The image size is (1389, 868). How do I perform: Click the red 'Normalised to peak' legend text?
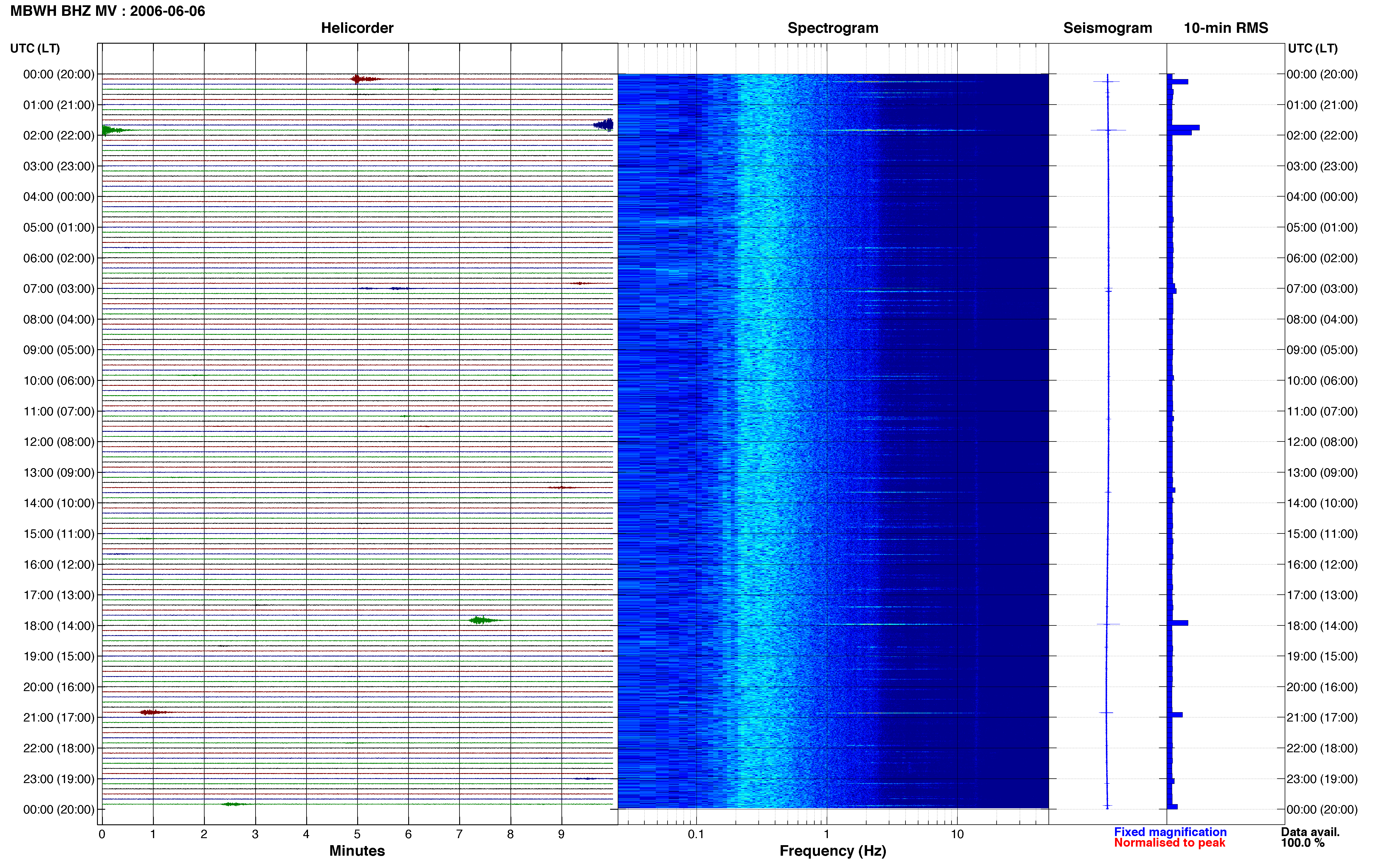tap(1169, 843)
